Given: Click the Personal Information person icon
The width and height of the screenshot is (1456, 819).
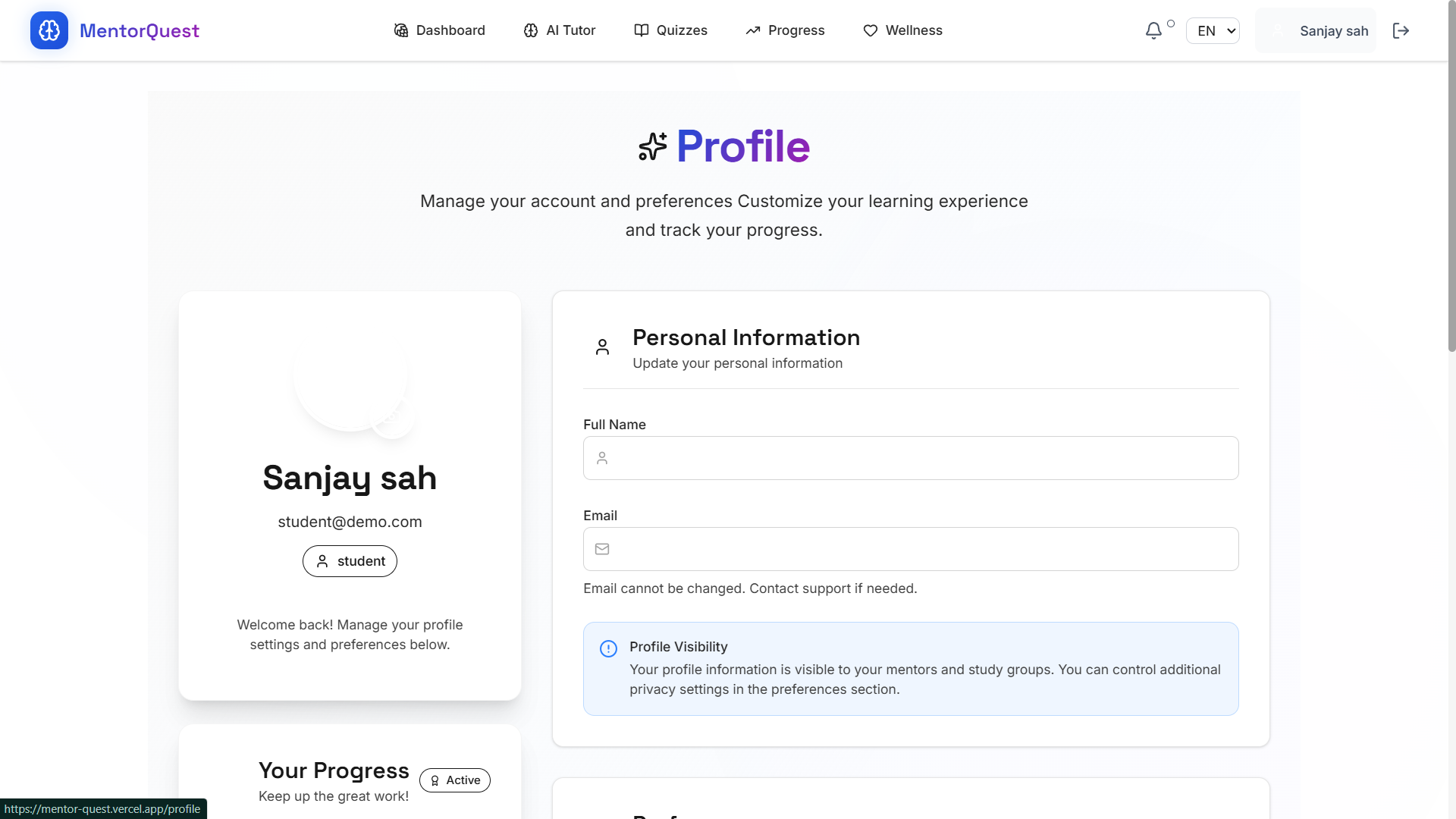Looking at the screenshot, I should pyautogui.click(x=602, y=347).
